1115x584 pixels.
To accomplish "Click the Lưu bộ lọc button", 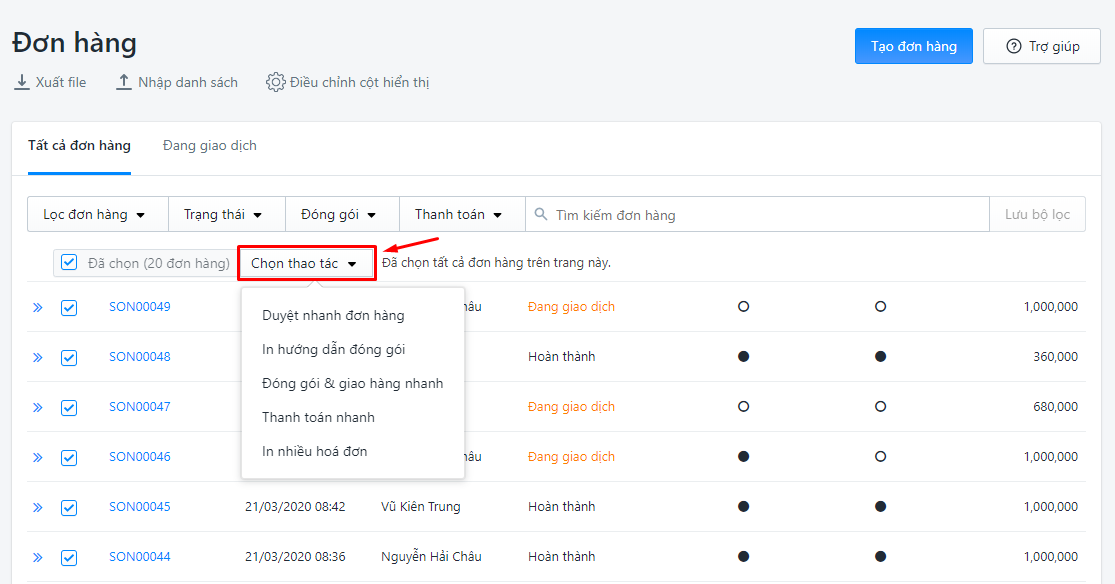I will (1037, 214).
